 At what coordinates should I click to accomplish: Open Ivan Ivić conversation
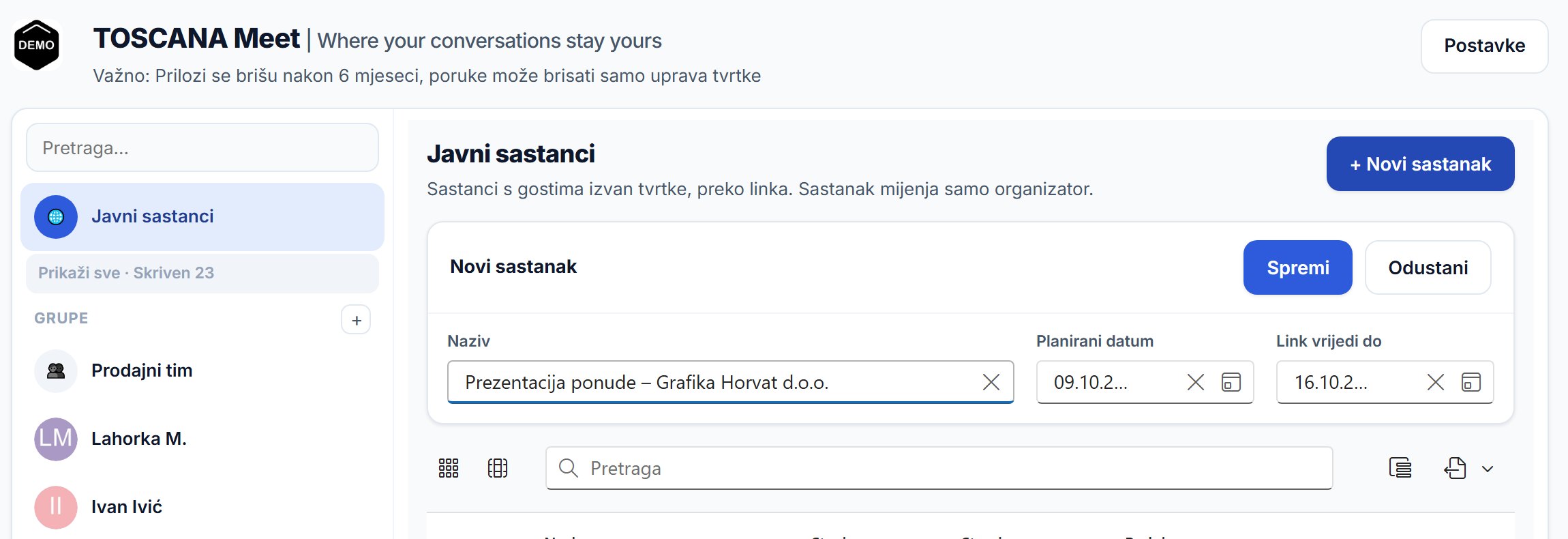202,508
